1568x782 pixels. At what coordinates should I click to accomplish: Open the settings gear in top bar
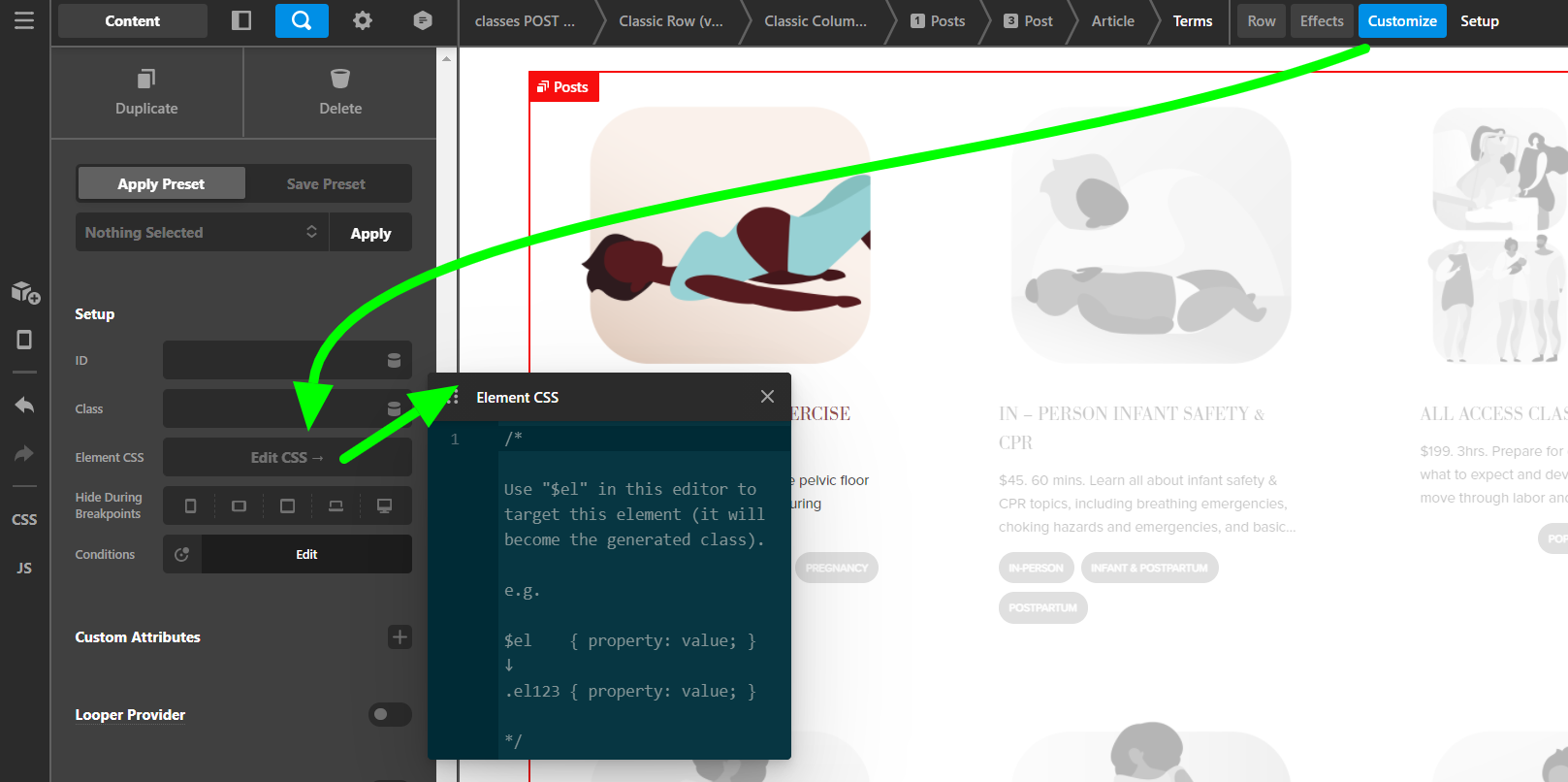click(x=363, y=20)
